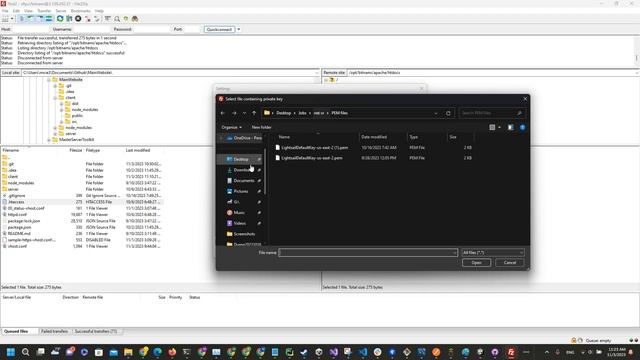
Task: Open the File menu
Action: (x=5, y=11)
